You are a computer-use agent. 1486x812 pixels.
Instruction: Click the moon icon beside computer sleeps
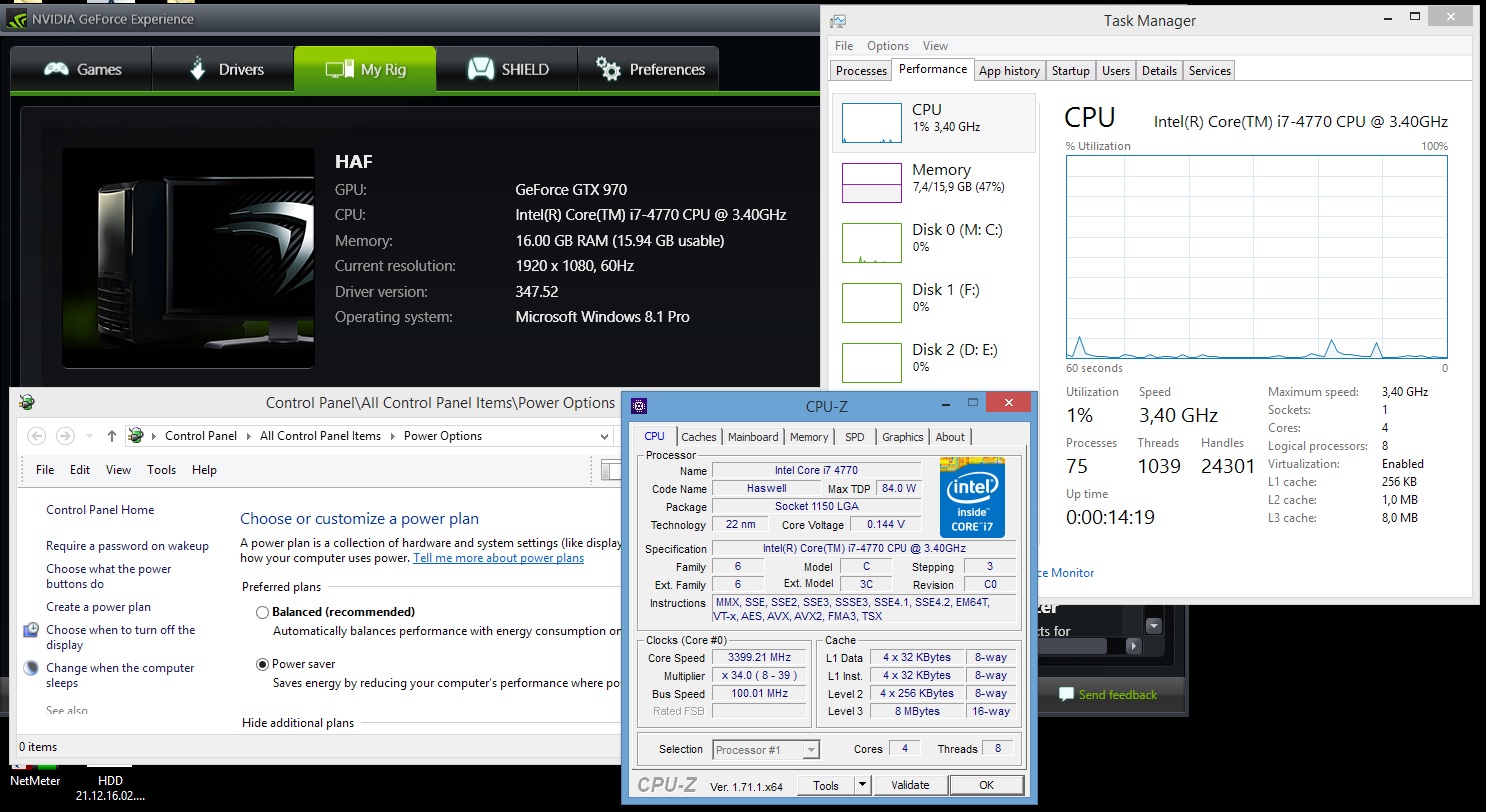[31, 668]
